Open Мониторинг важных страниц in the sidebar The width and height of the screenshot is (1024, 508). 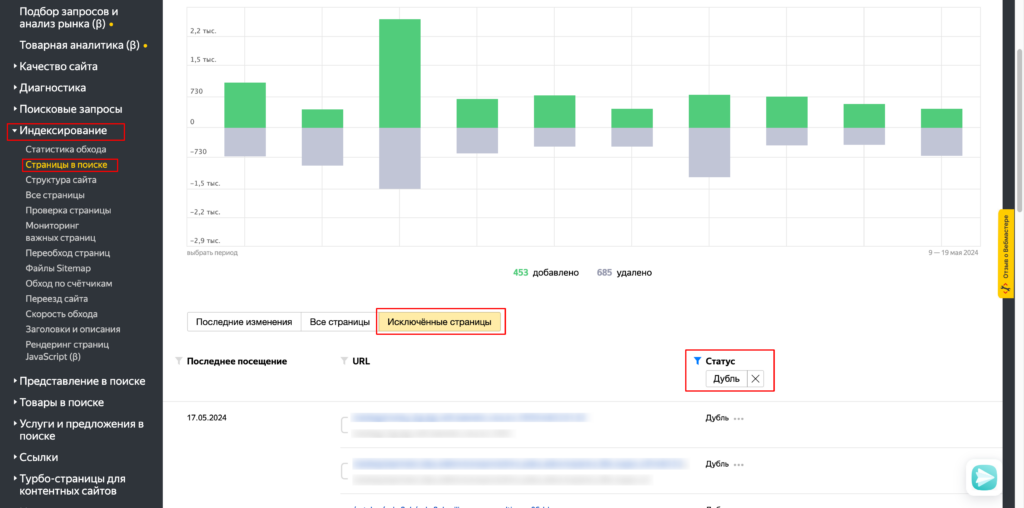click(x=60, y=231)
